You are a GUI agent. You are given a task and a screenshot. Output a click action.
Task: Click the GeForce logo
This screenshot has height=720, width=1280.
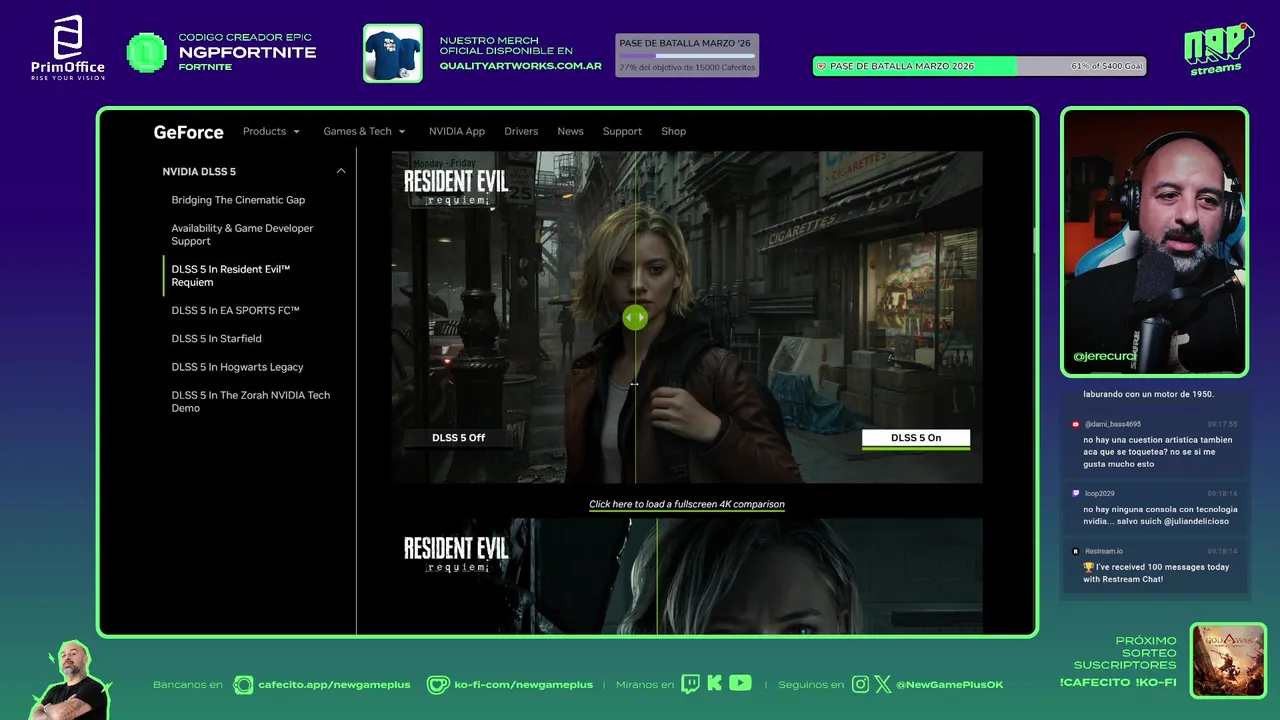188,132
